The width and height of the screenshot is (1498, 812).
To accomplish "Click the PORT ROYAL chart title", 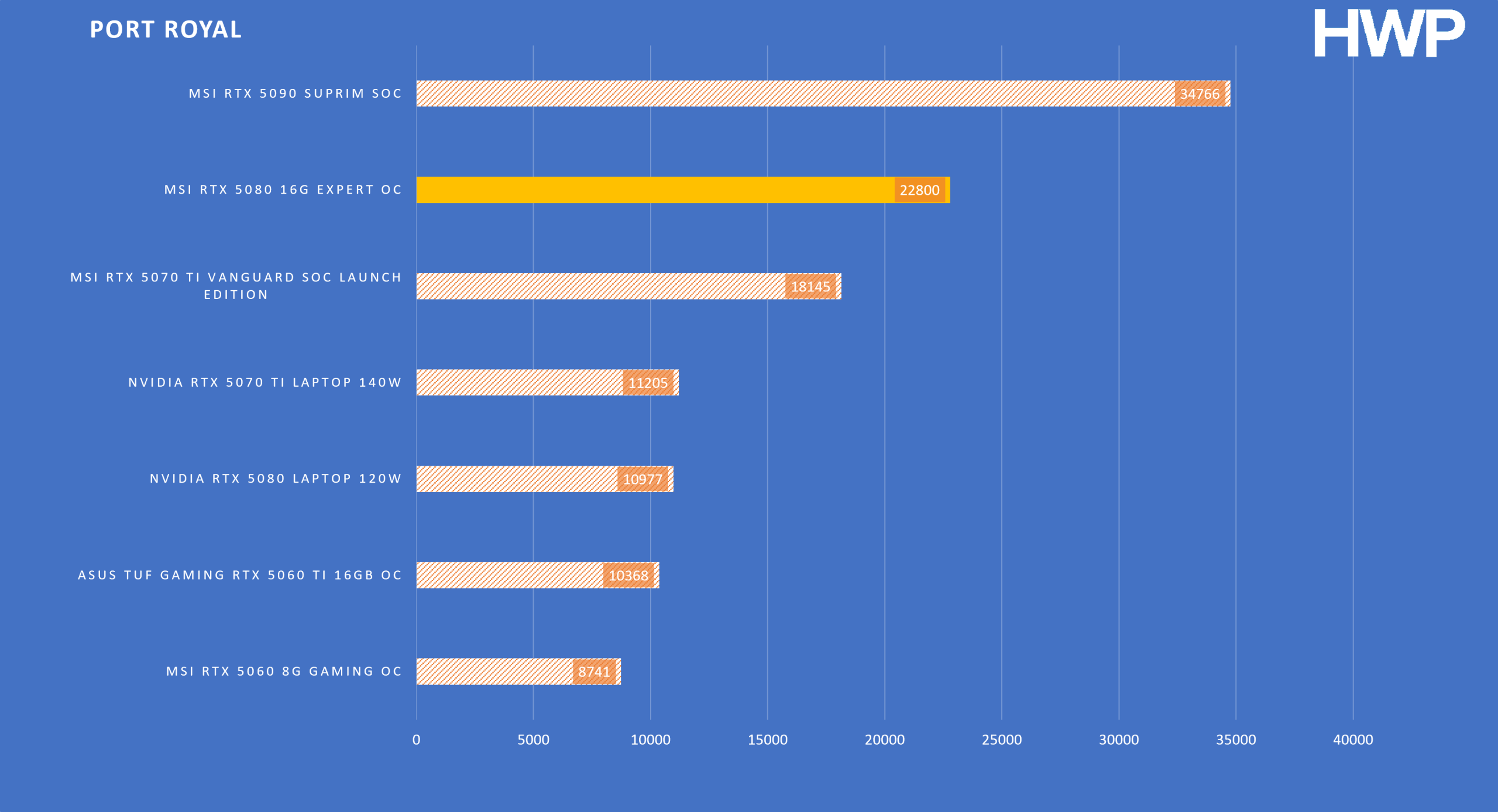I will tap(166, 30).
